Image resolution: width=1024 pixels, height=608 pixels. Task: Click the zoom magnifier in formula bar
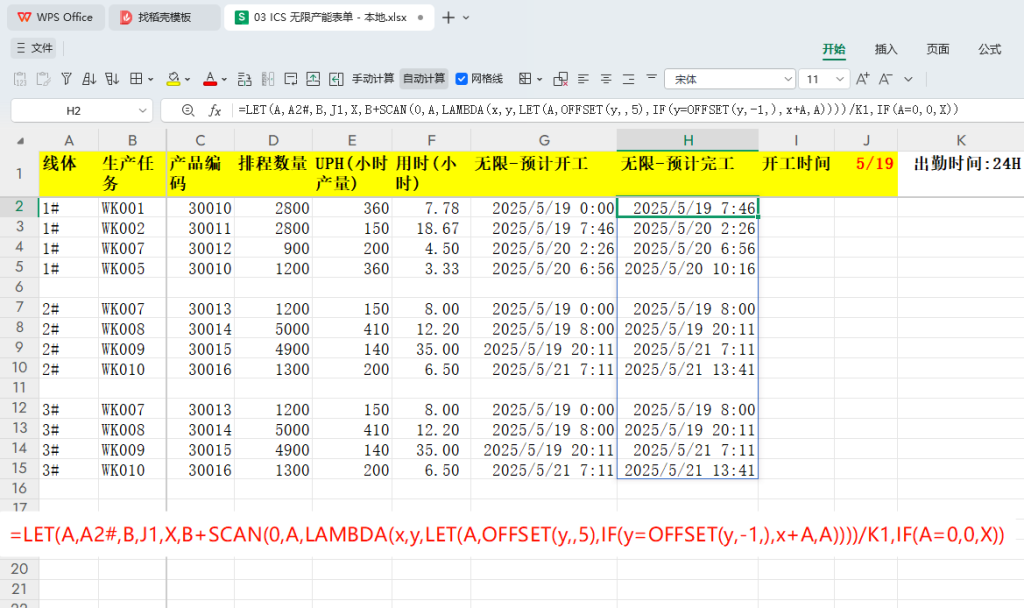click(x=188, y=110)
